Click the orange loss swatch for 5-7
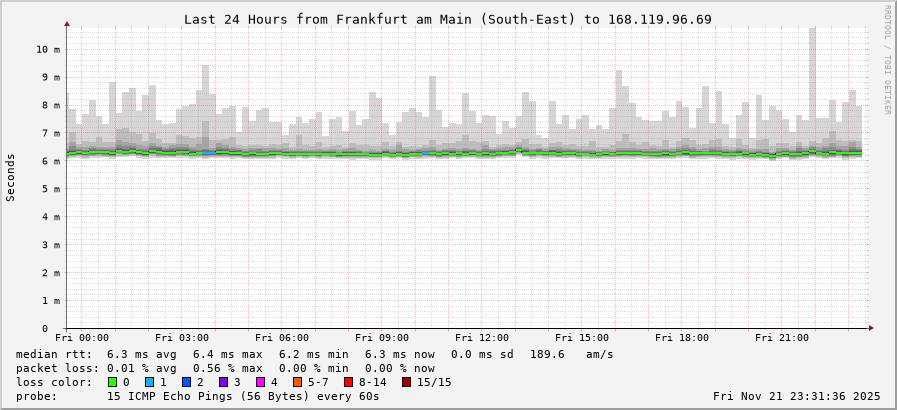 297,382
